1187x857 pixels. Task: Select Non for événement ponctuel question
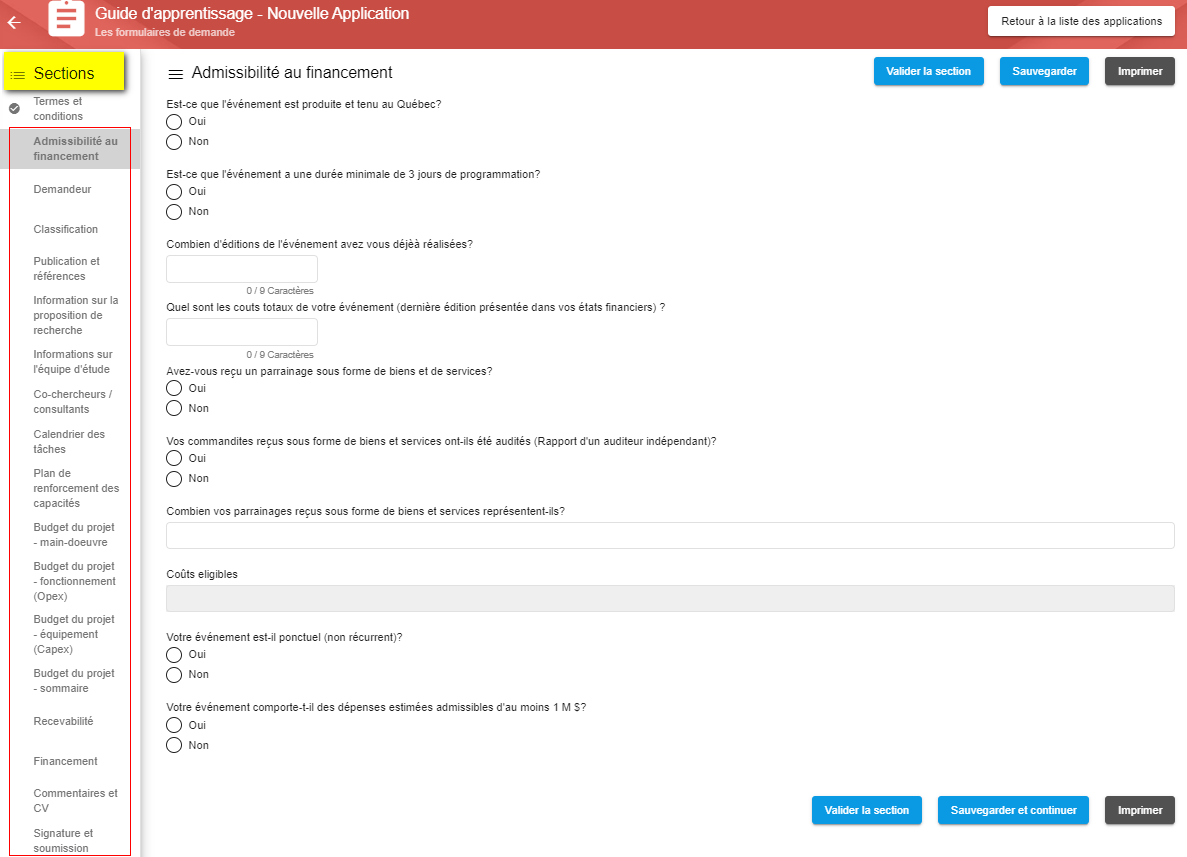pyautogui.click(x=174, y=675)
